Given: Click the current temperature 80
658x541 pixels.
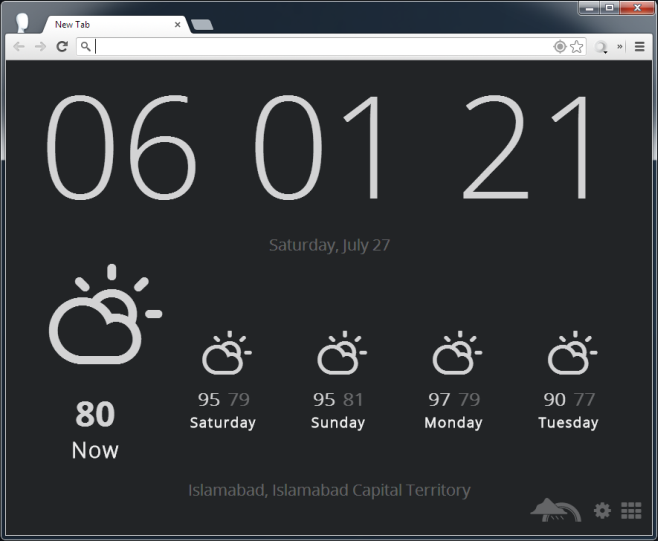Looking at the screenshot, I should click(95, 414).
